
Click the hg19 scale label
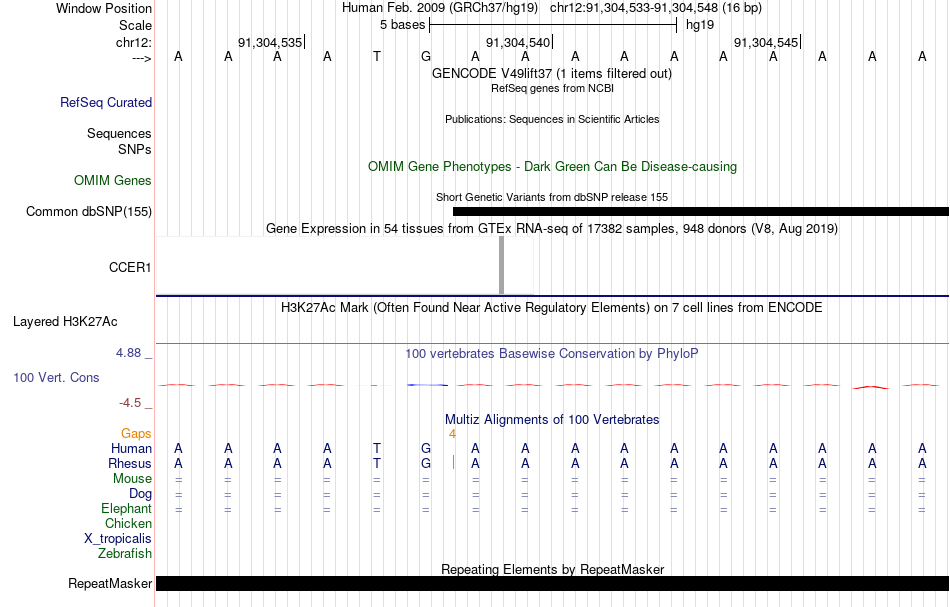700,25
